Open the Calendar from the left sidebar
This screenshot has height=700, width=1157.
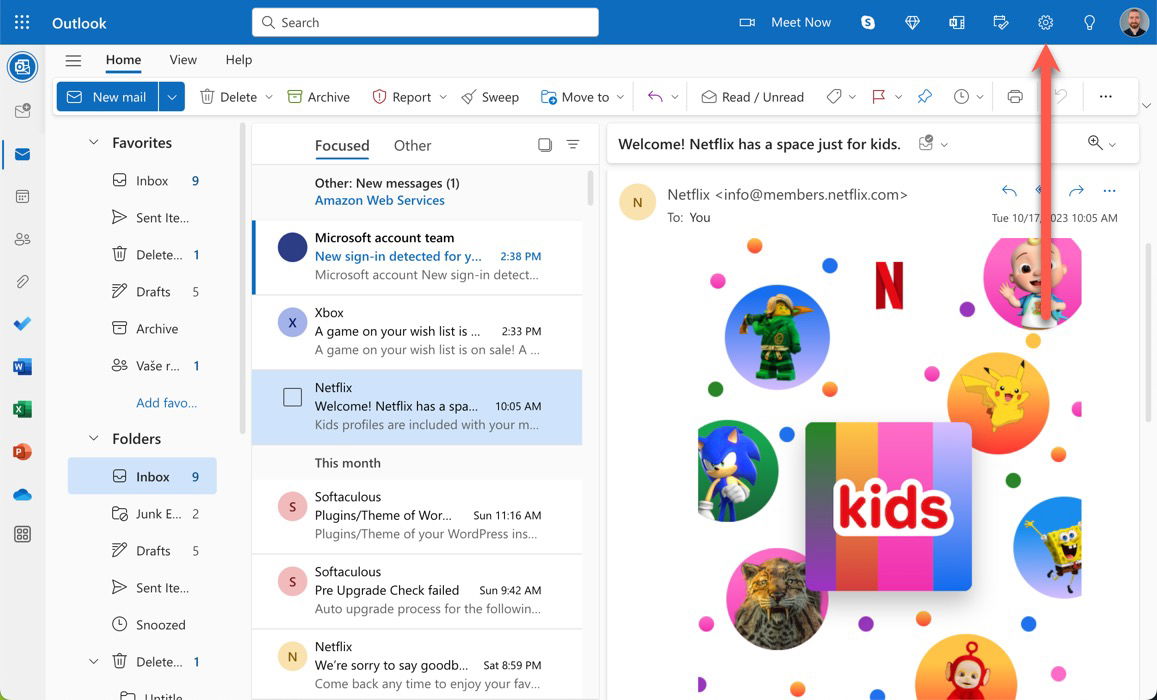coord(22,196)
